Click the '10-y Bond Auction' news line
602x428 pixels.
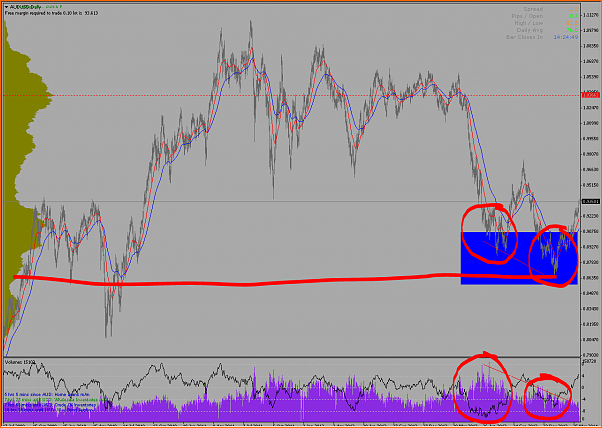49,410
